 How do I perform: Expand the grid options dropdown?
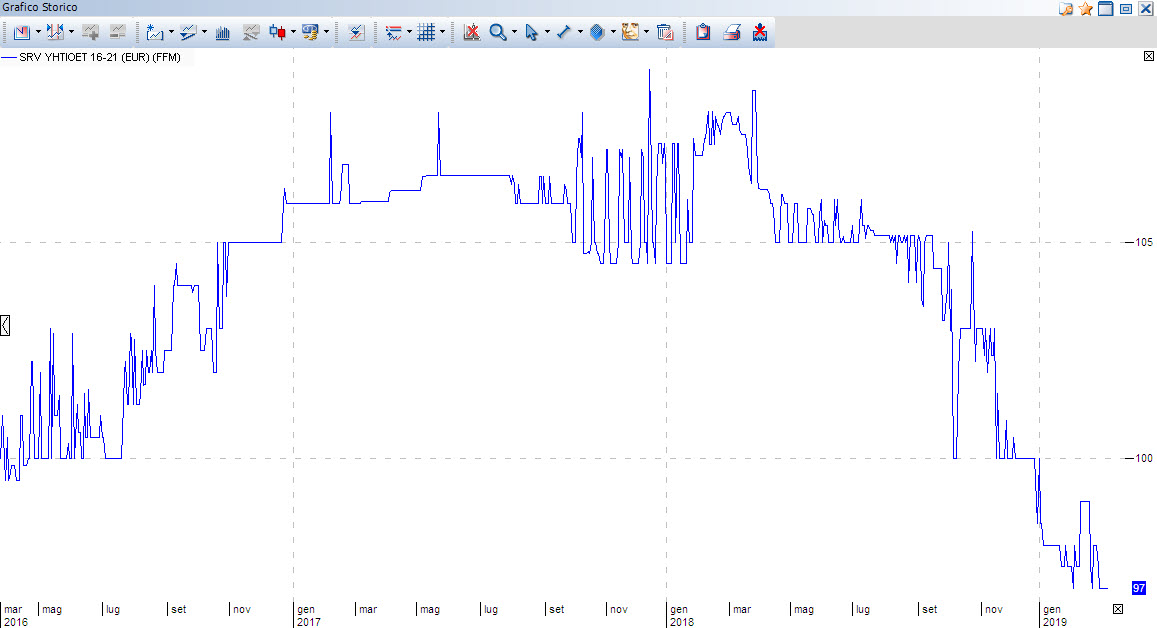coord(443,32)
